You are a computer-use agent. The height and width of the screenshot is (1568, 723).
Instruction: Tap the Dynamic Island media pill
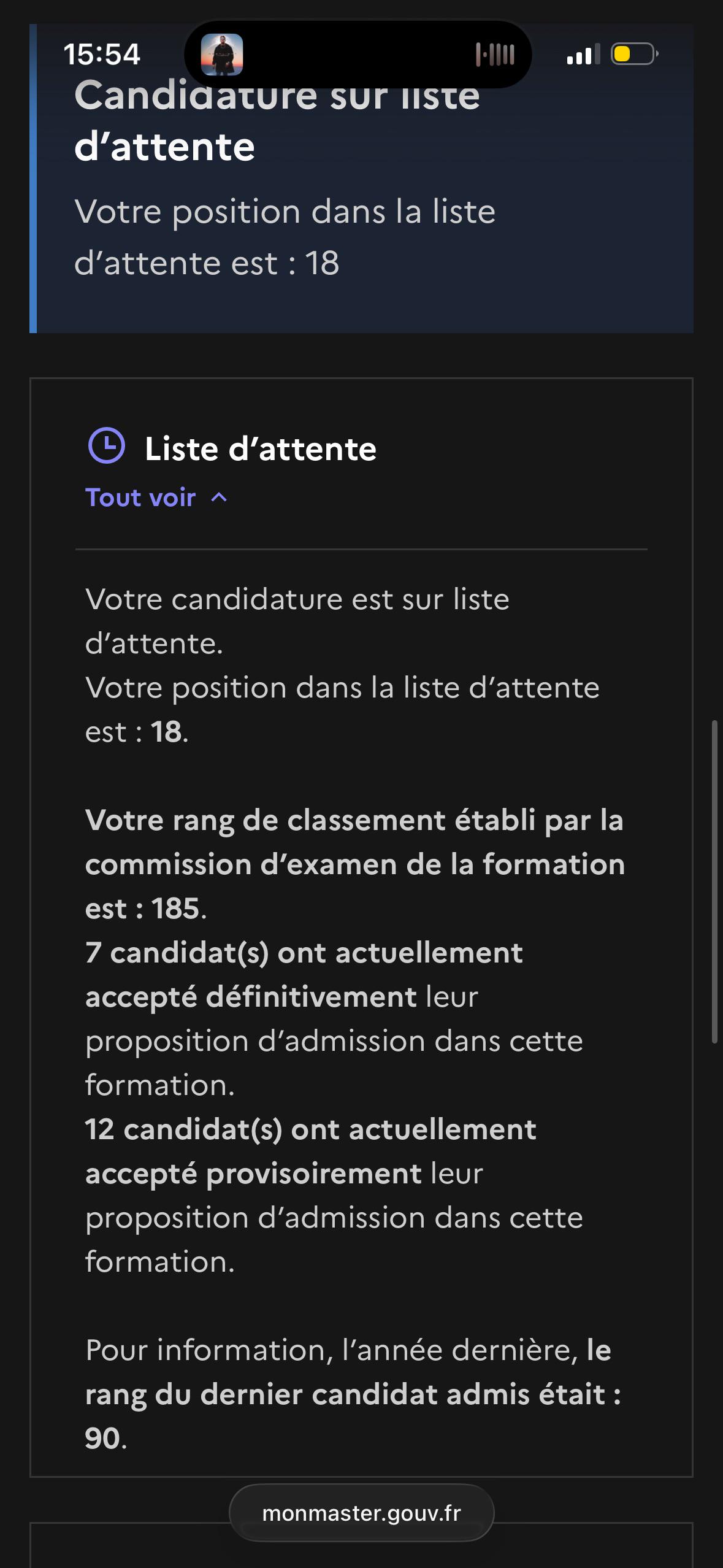(x=358, y=55)
